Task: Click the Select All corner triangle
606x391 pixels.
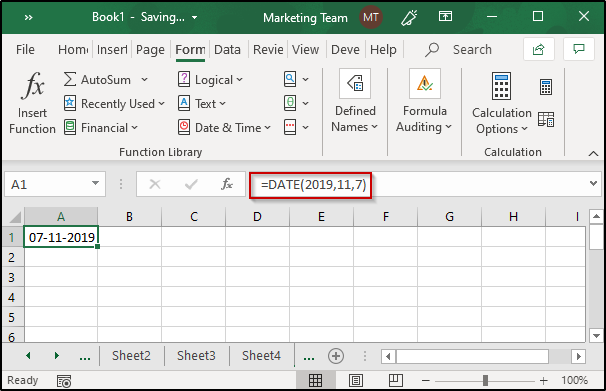Action: pos(15,217)
